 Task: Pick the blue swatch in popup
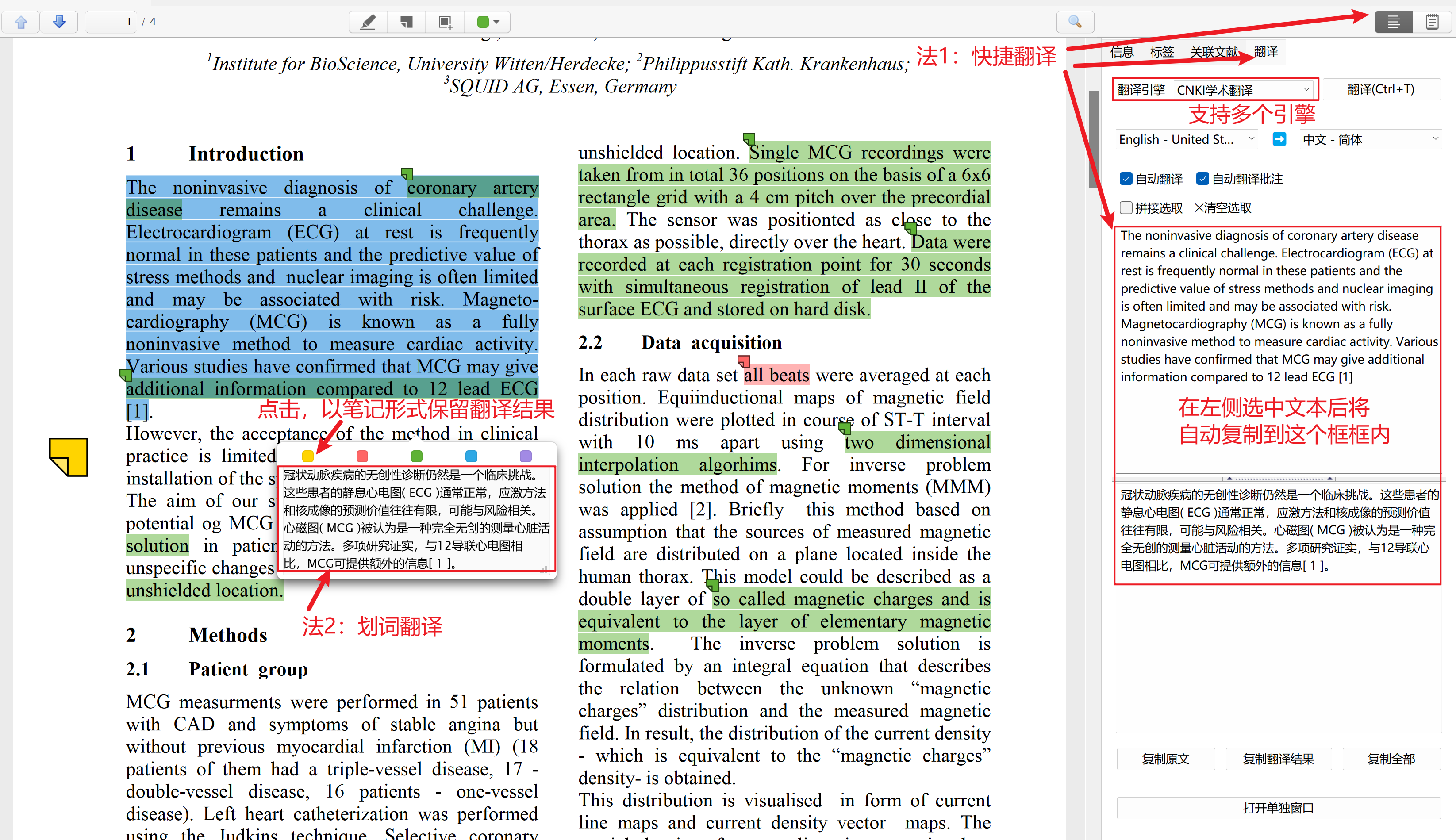pos(471,456)
